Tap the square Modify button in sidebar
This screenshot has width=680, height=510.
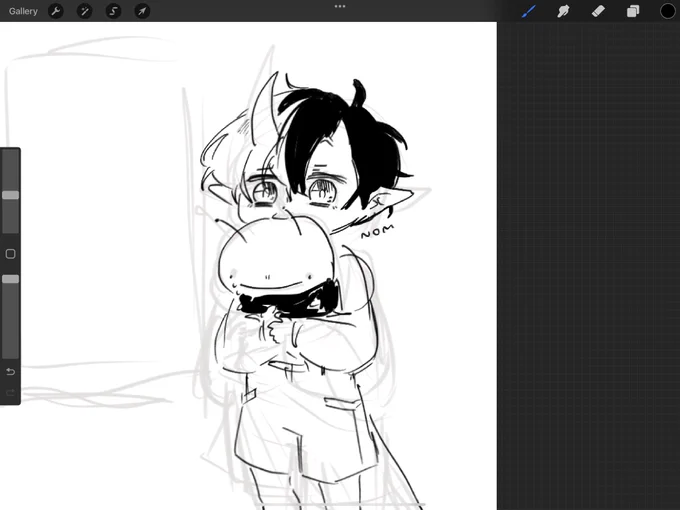pyautogui.click(x=10, y=254)
